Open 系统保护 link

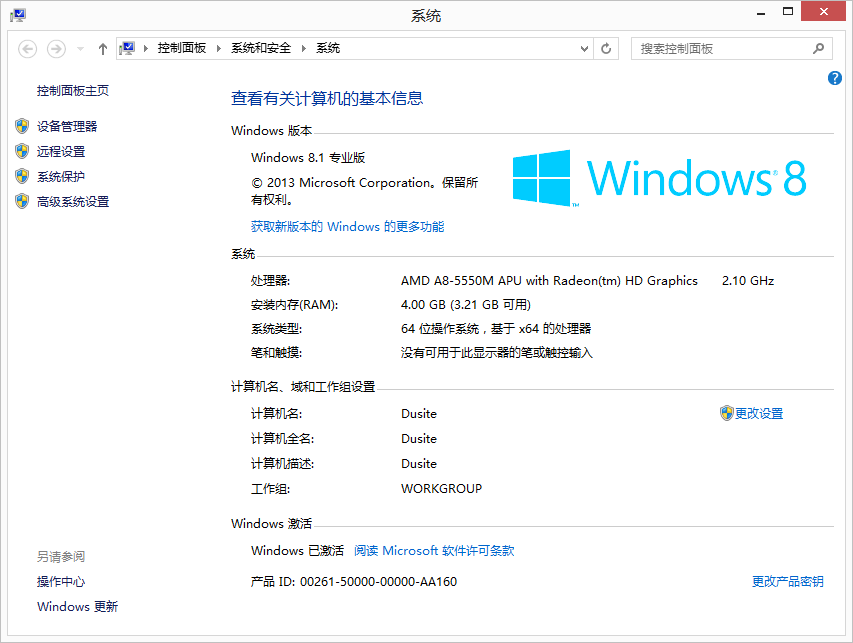click(61, 176)
